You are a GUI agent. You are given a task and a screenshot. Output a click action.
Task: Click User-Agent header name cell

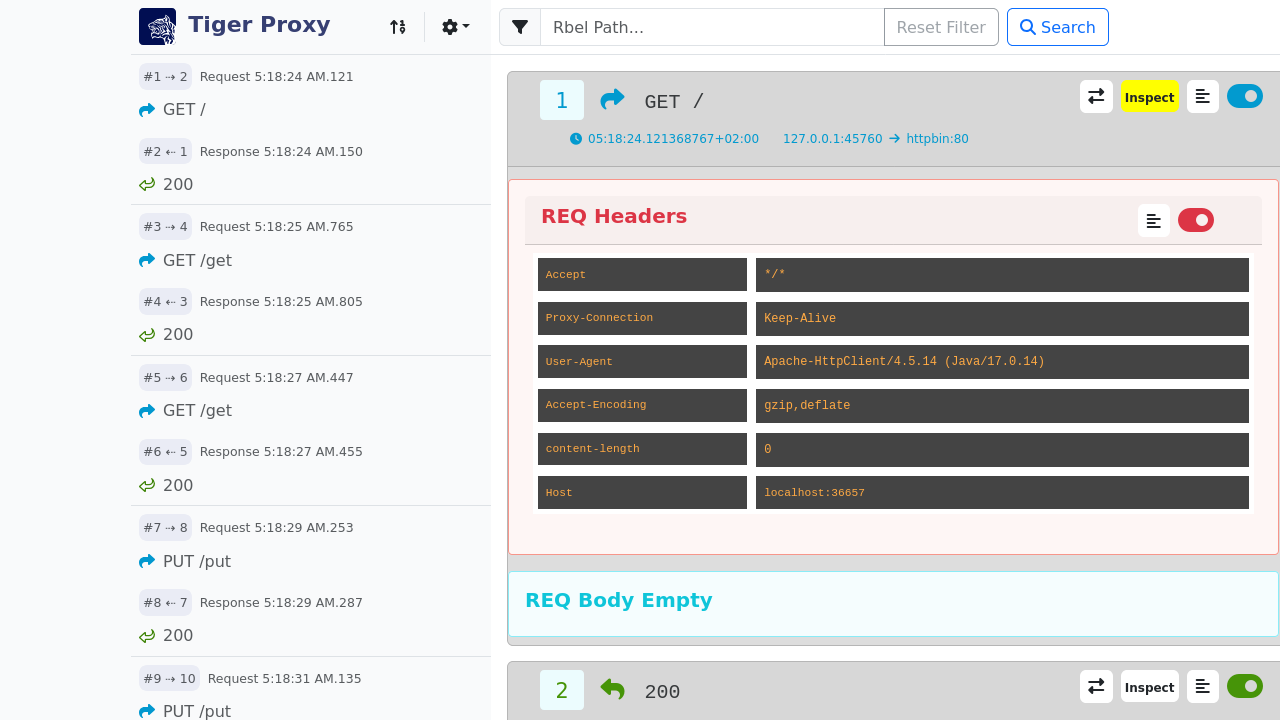click(x=642, y=362)
